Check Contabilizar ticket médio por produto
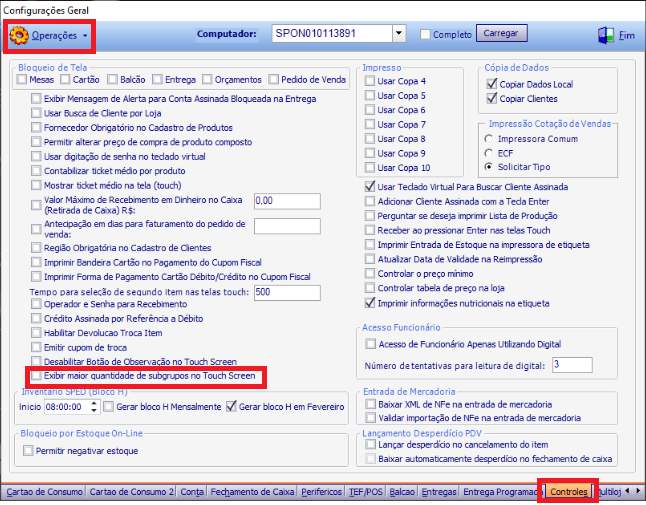This screenshot has width=646, height=505. tap(36, 171)
